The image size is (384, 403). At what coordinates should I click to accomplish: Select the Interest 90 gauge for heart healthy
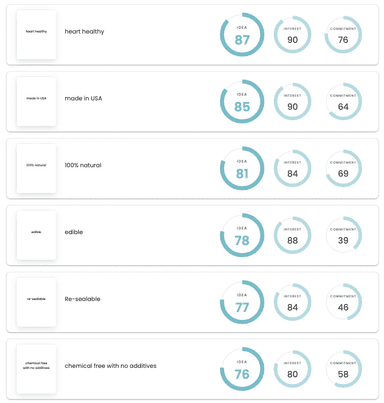coord(292,35)
